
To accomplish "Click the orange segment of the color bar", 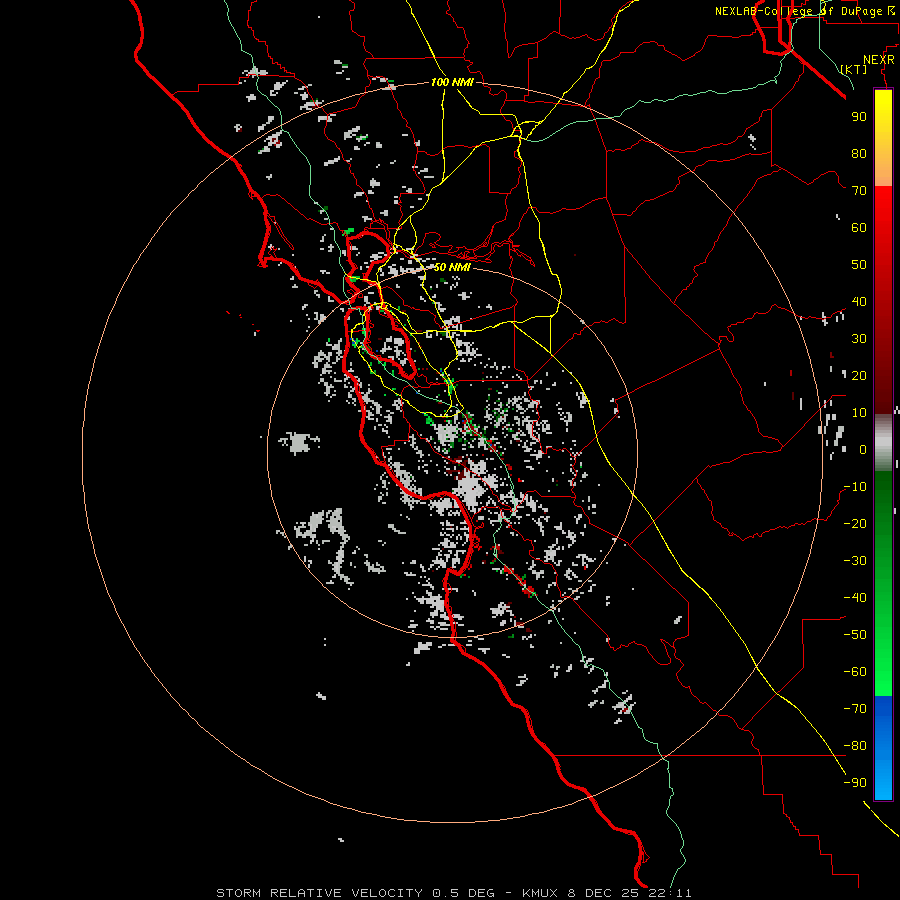I will (x=883, y=169).
